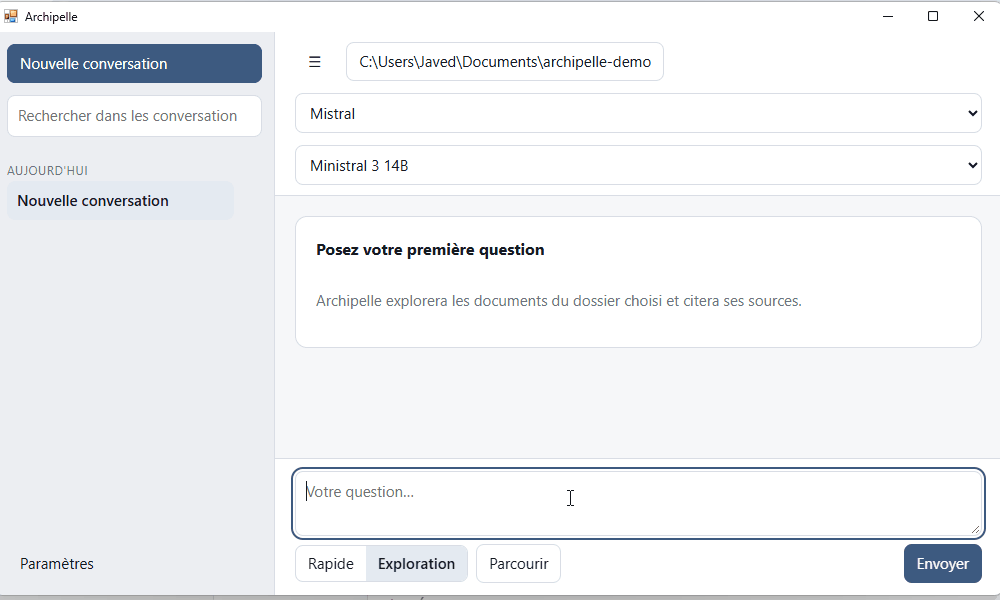Image resolution: width=1000 pixels, height=600 pixels.
Task: Toggle the hamburger sidebar menu icon
Action: pos(314,62)
